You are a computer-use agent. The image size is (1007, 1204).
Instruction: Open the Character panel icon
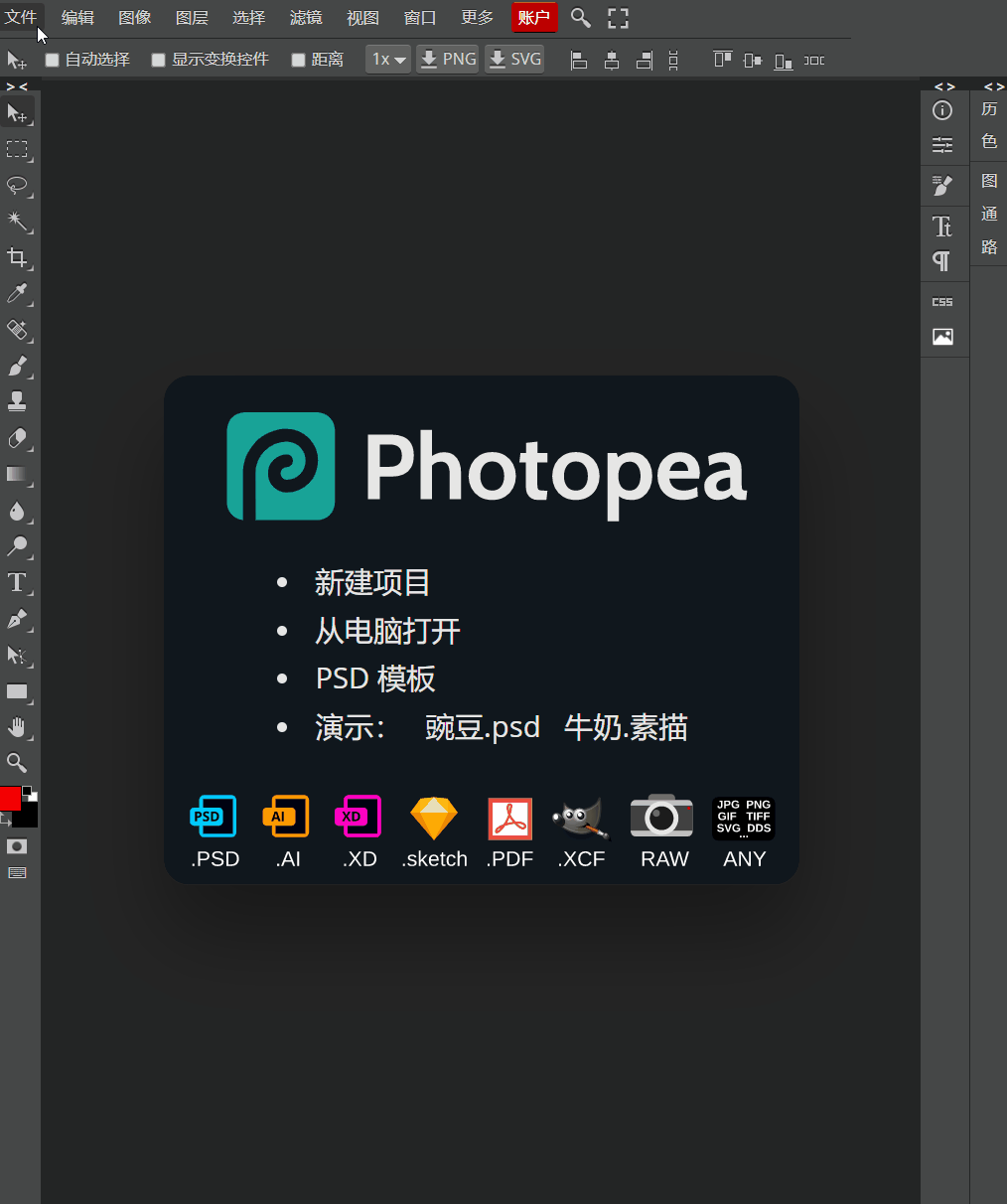click(x=942, y=226)
